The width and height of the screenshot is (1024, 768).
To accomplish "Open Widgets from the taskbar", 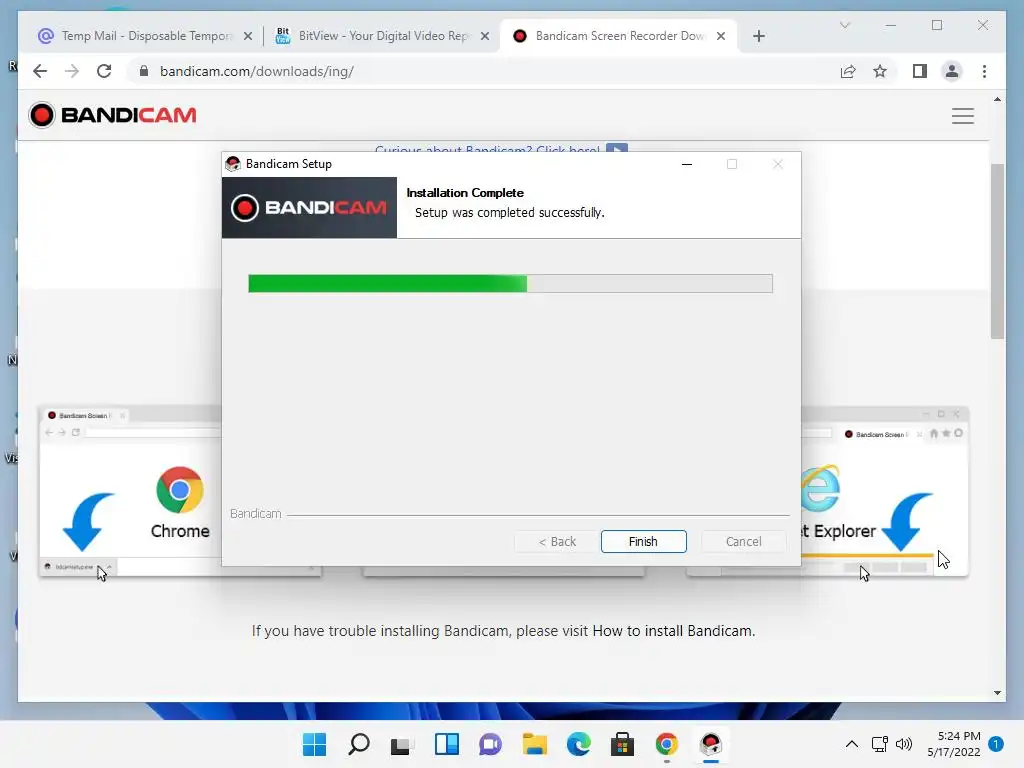I will pyautogui.click(x=447, y=744).
